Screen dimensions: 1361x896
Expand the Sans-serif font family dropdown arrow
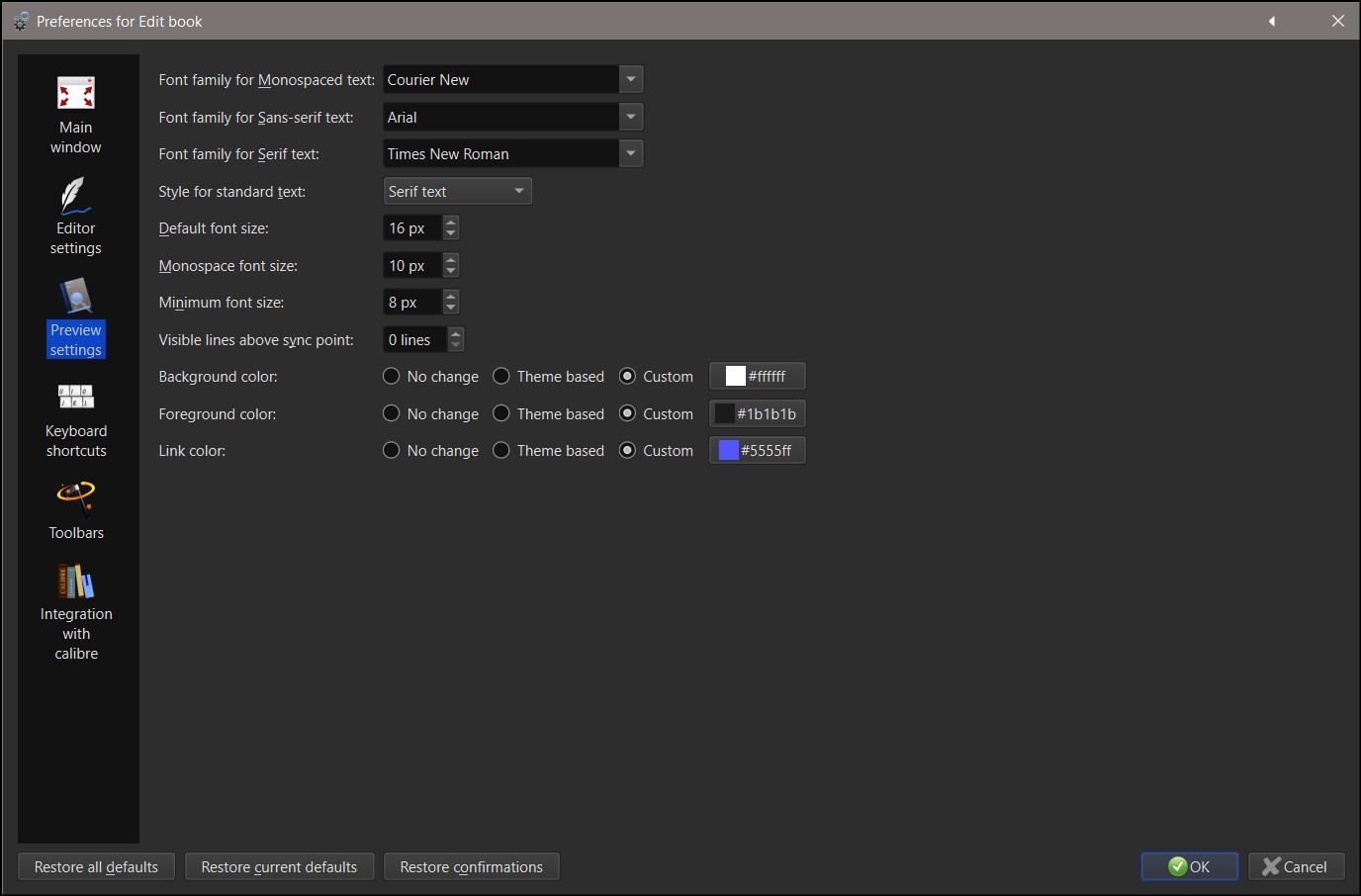click(x=631, y=117)
